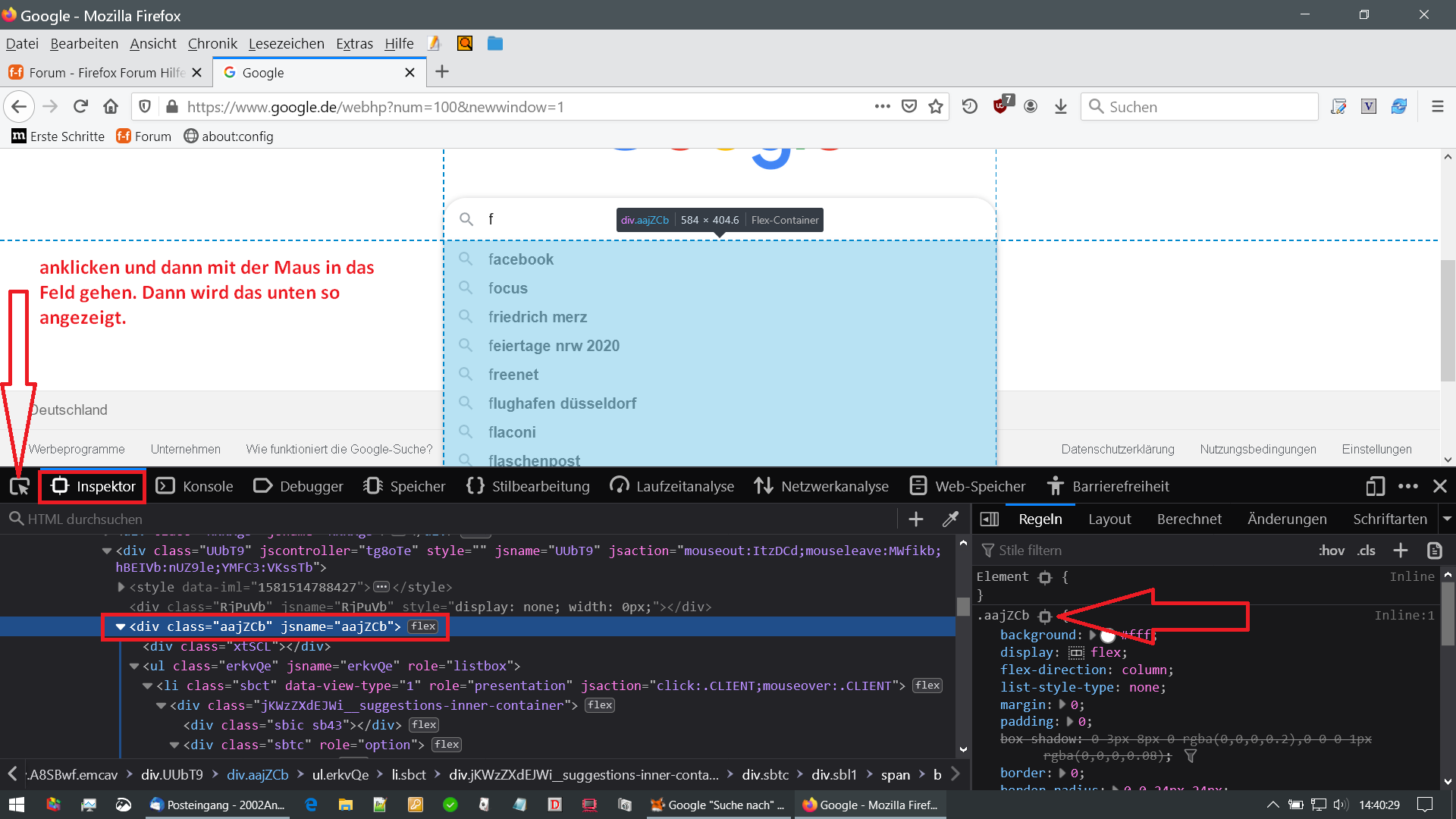
Task: Add new CSS rule plus icon
Action: pyautogui.click(x=1401, y=551)
